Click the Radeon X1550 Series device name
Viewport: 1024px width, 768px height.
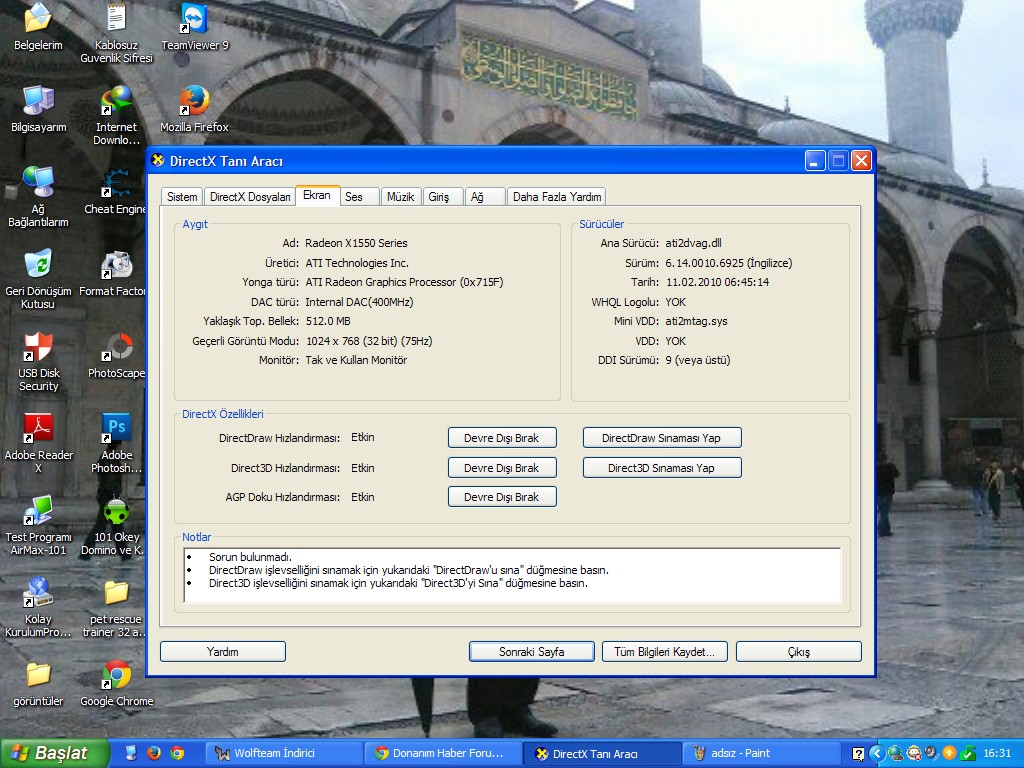pyautogui.click(x=356, y=243)
